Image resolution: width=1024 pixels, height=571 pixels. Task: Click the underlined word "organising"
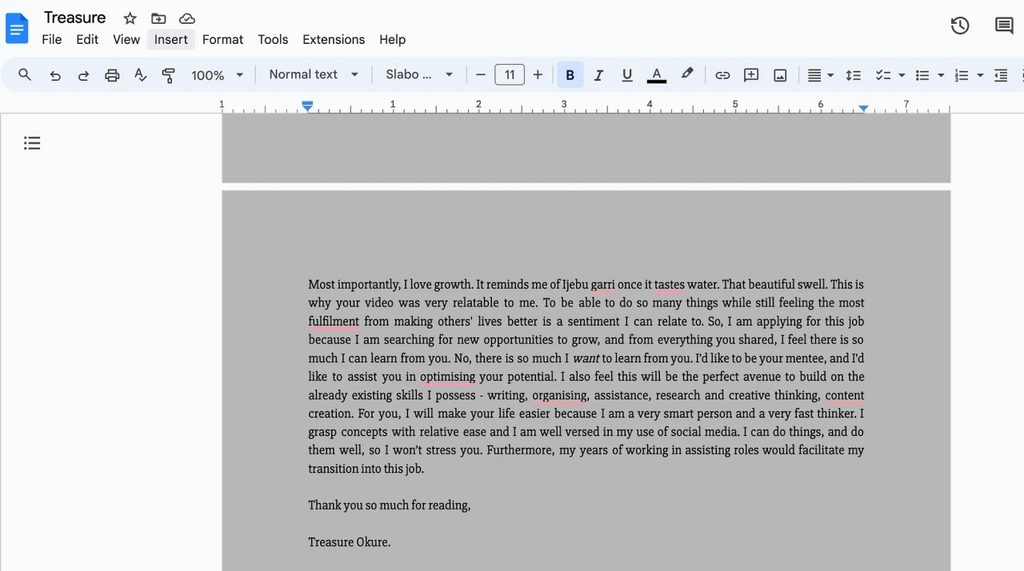(560, 395)
